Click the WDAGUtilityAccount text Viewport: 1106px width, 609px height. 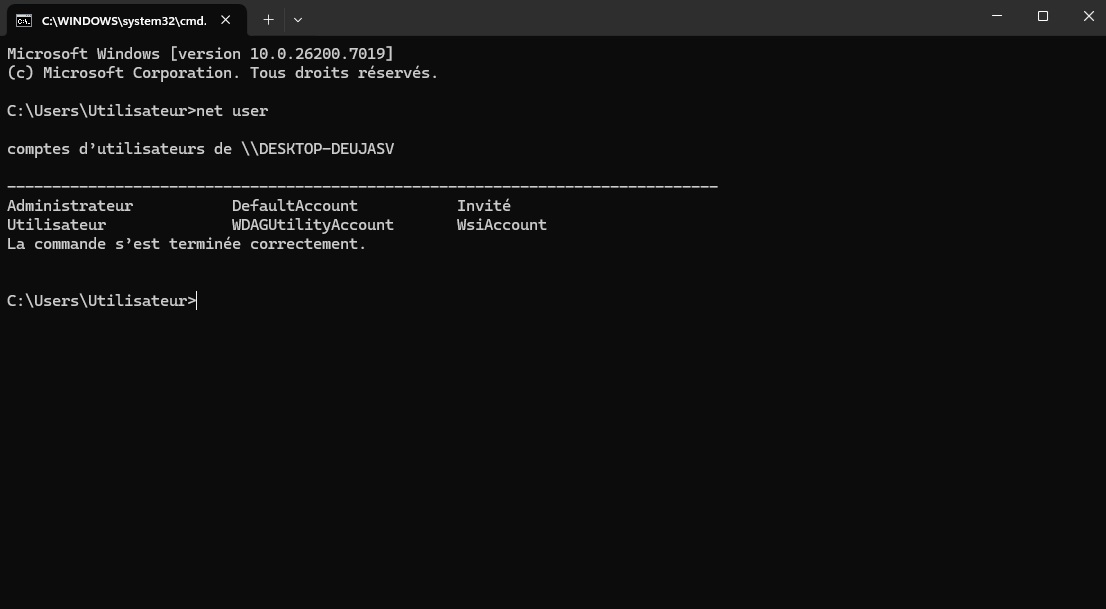[x=312, y=224]
